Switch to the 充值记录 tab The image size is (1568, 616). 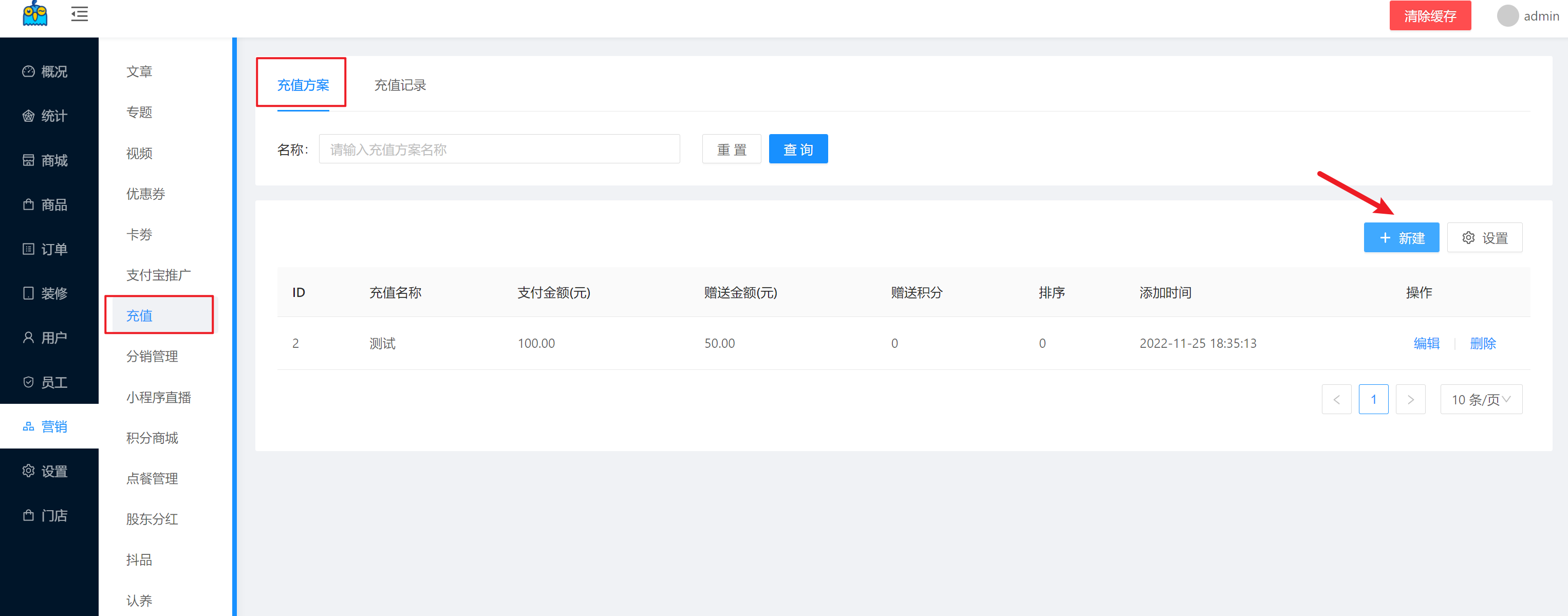[400, 85]
